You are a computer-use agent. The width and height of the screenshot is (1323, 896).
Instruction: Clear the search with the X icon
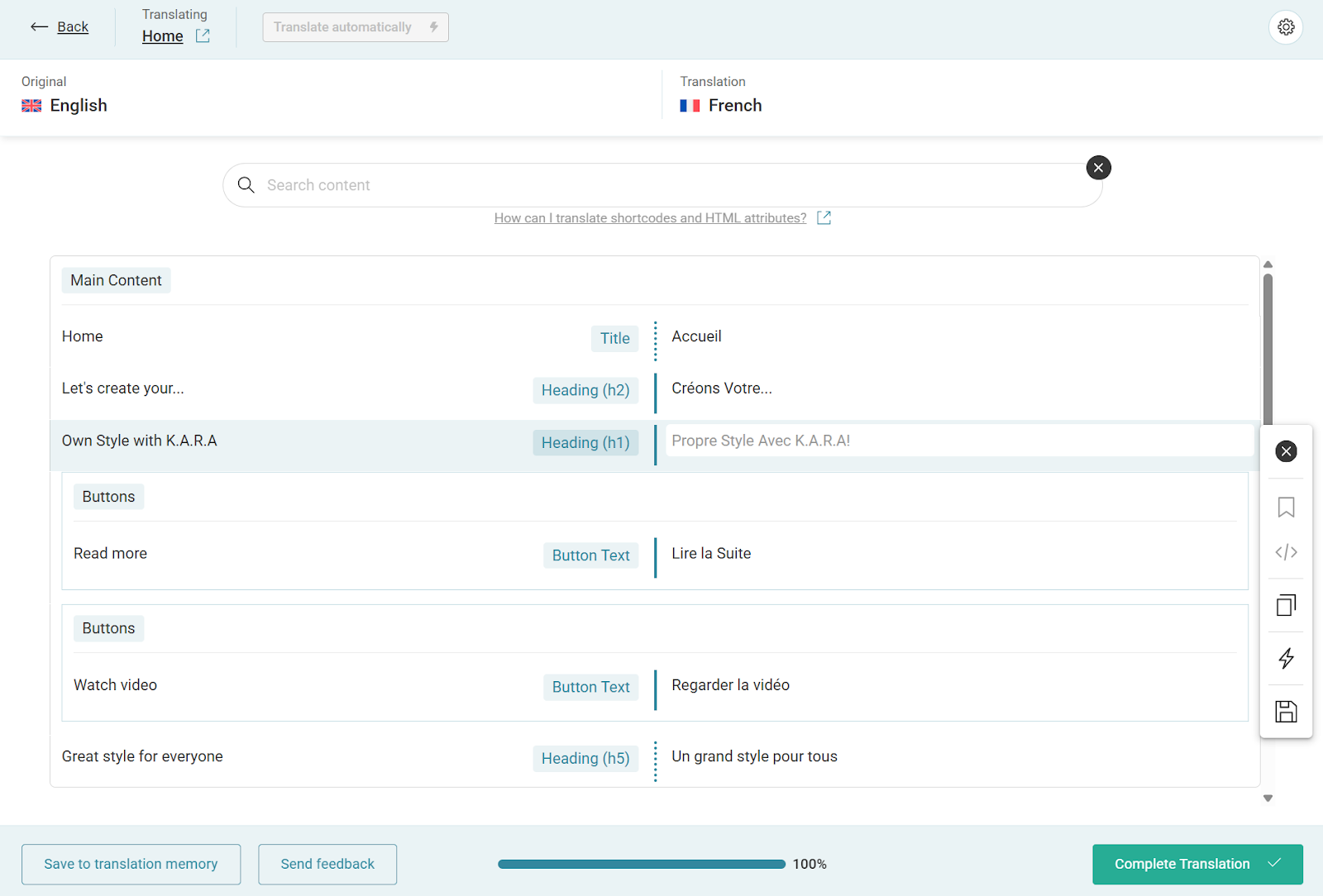pyautogui.click(x=1098, y=168)
